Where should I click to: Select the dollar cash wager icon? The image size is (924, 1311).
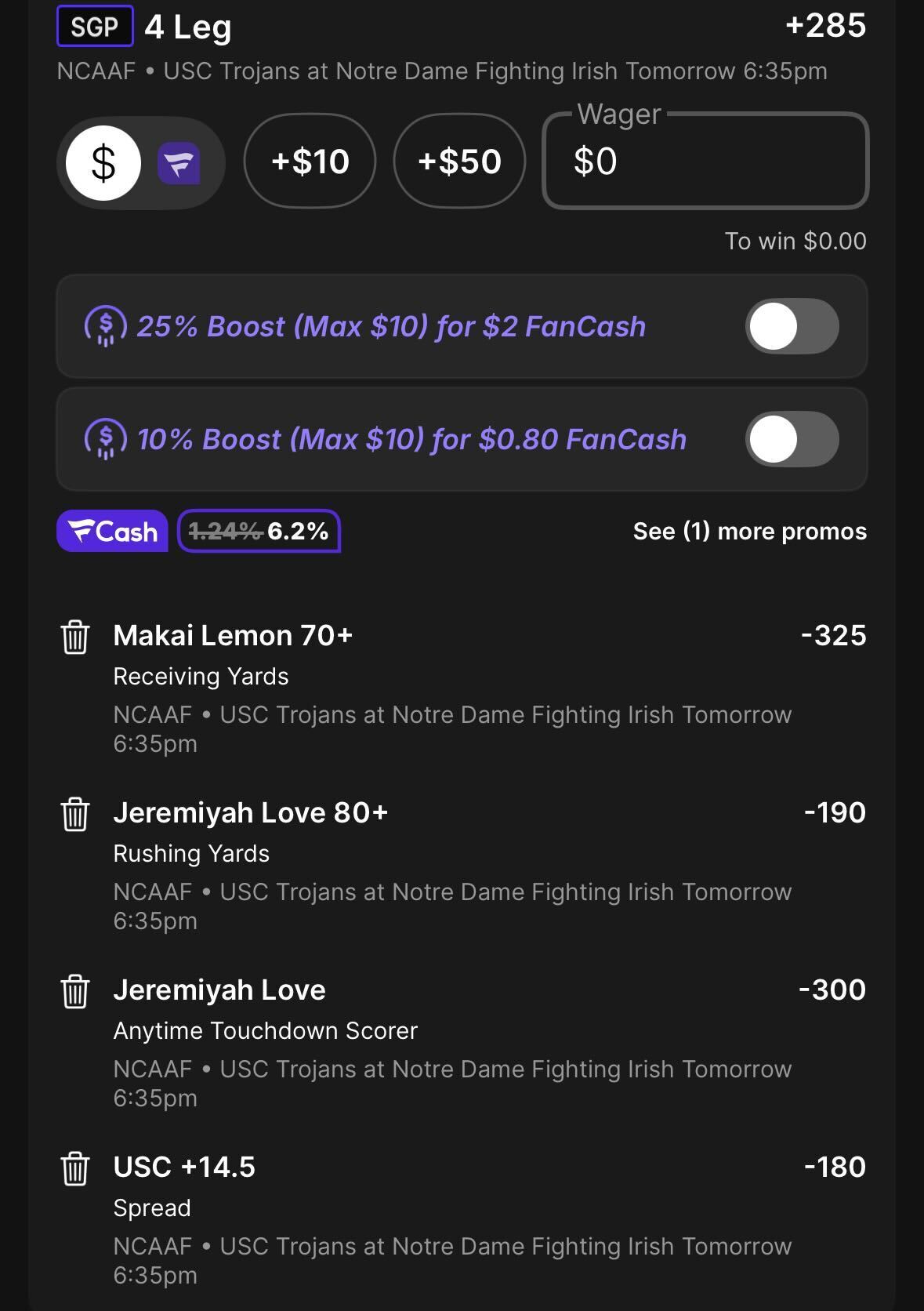click(x=103, y=163)
